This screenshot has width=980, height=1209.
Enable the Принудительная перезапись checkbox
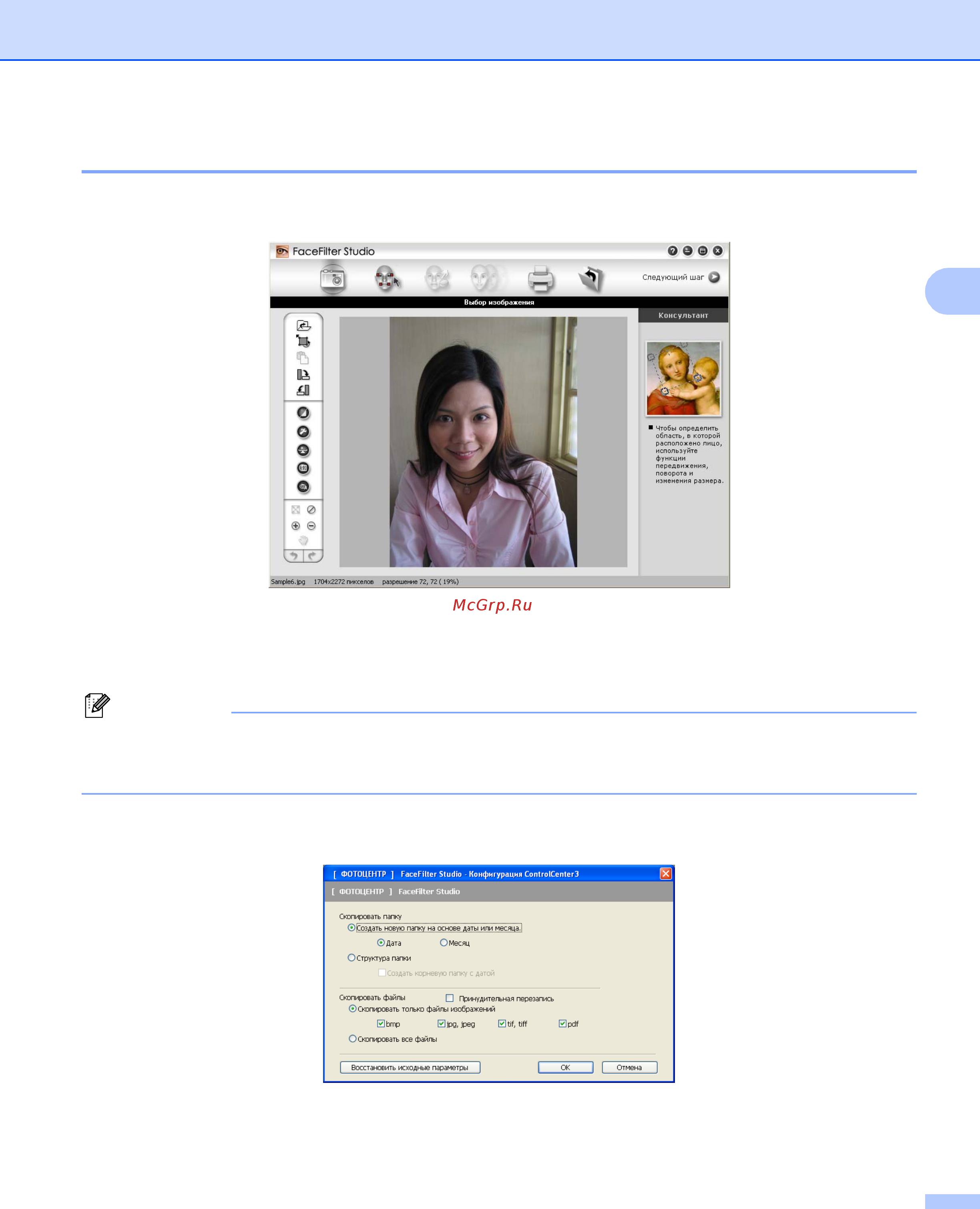click(x=449, y=998)
